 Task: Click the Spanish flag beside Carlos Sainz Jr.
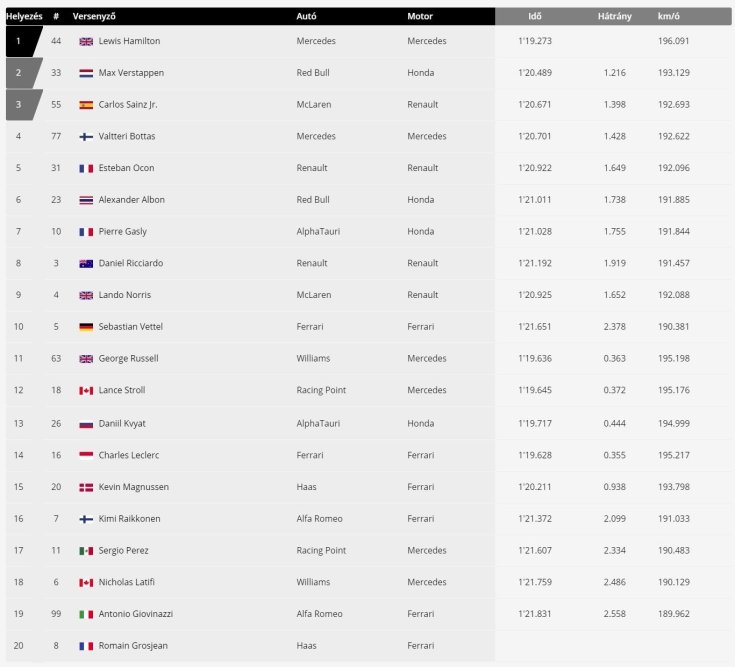tap(86, 105)
